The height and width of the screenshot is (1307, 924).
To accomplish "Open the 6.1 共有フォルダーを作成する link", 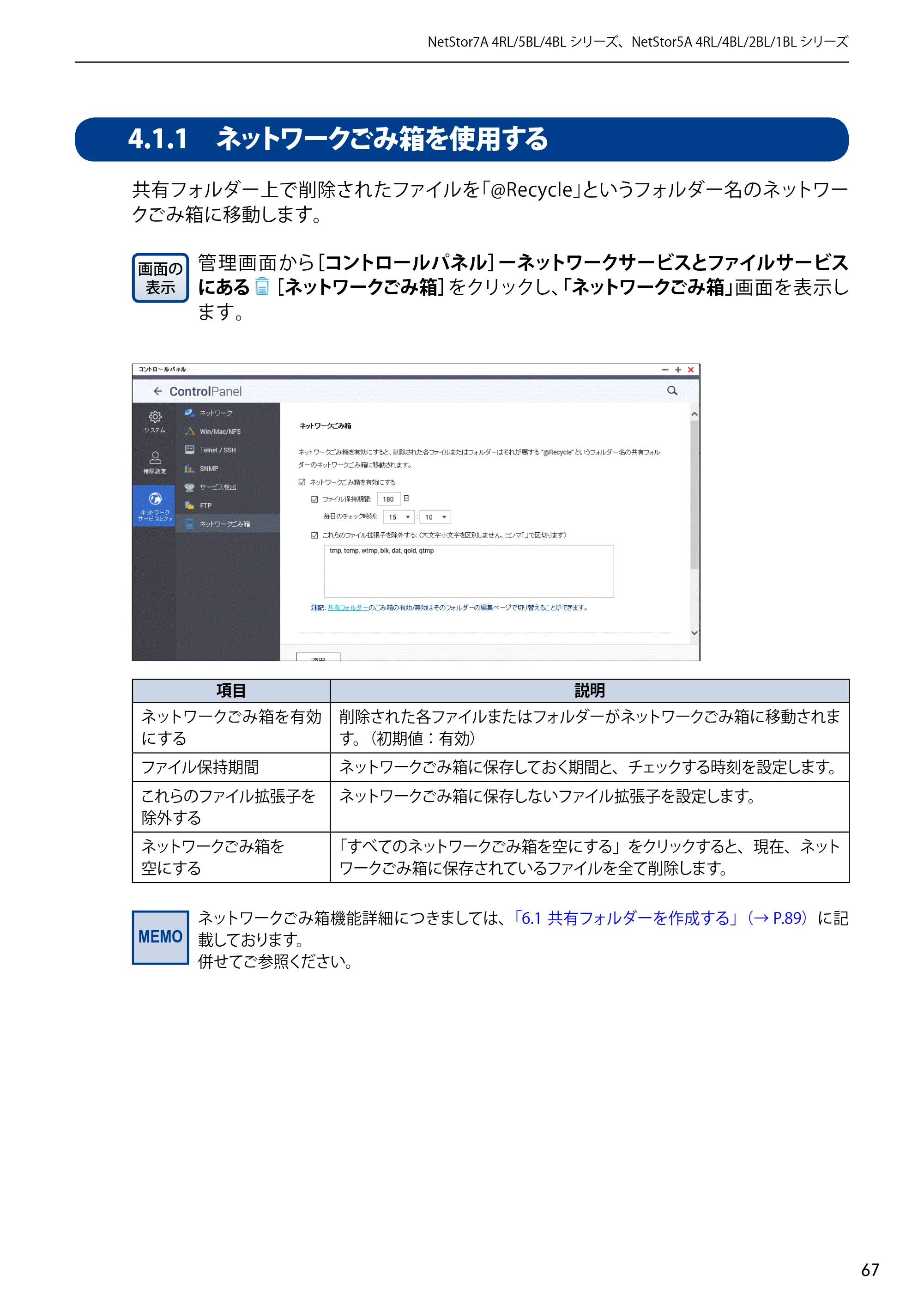I will click(x=660, y=918).
